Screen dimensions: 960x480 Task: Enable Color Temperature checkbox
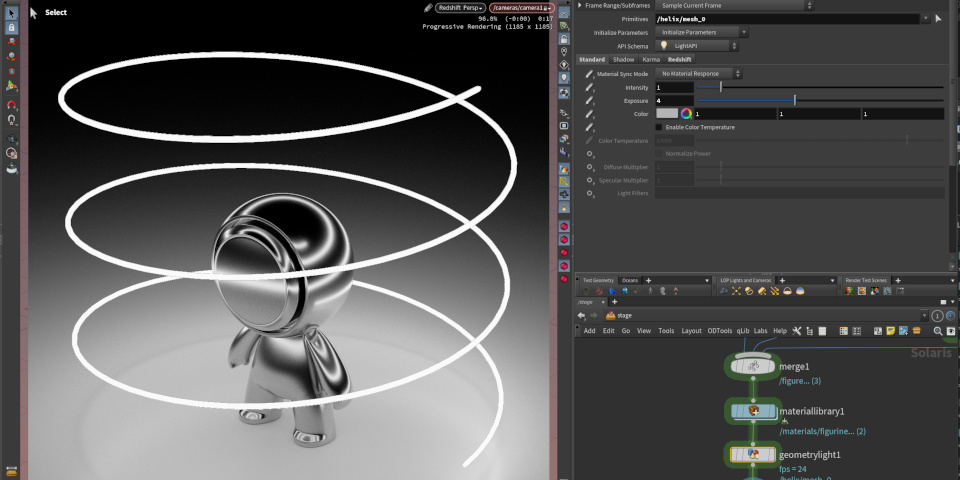pyautogui.click(x=658, y=127)
